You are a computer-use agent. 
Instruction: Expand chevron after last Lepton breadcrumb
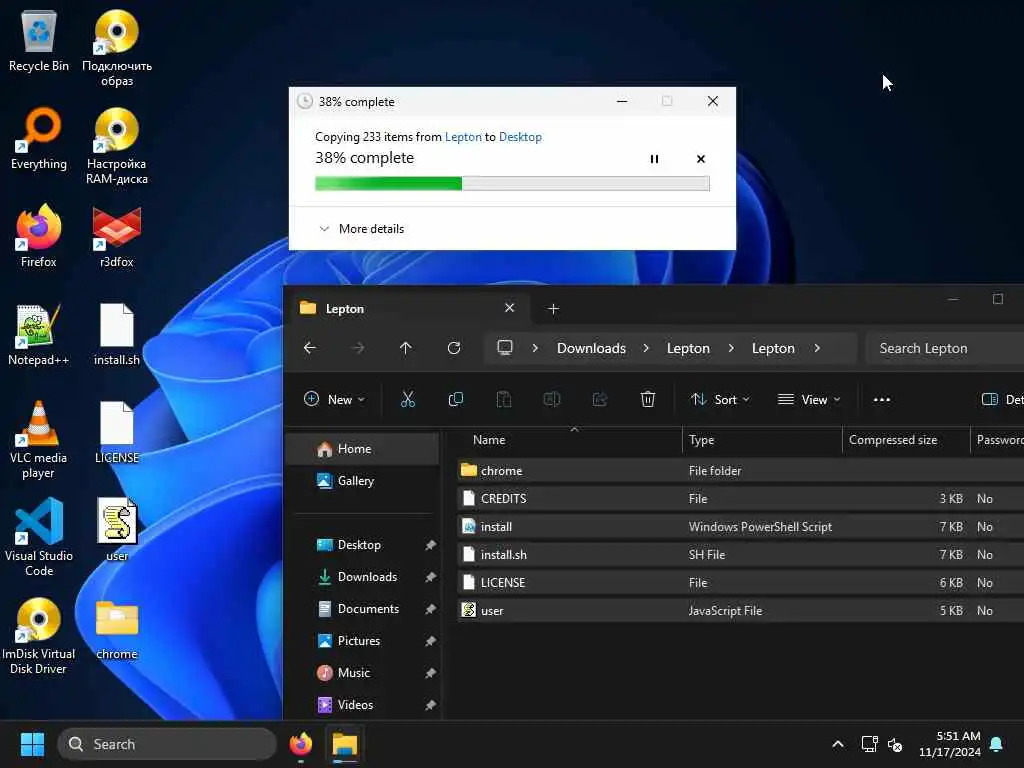[817, 348]
